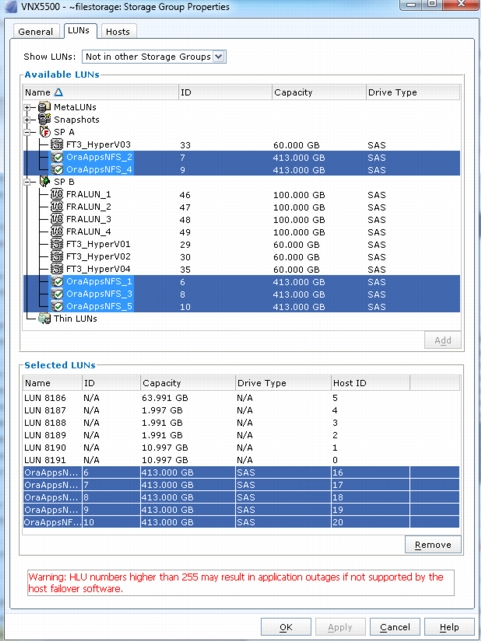Click the OraAppsNFS_4 checkmark icon
Viewport: 482px width, 643px height.
click(58, 169)
